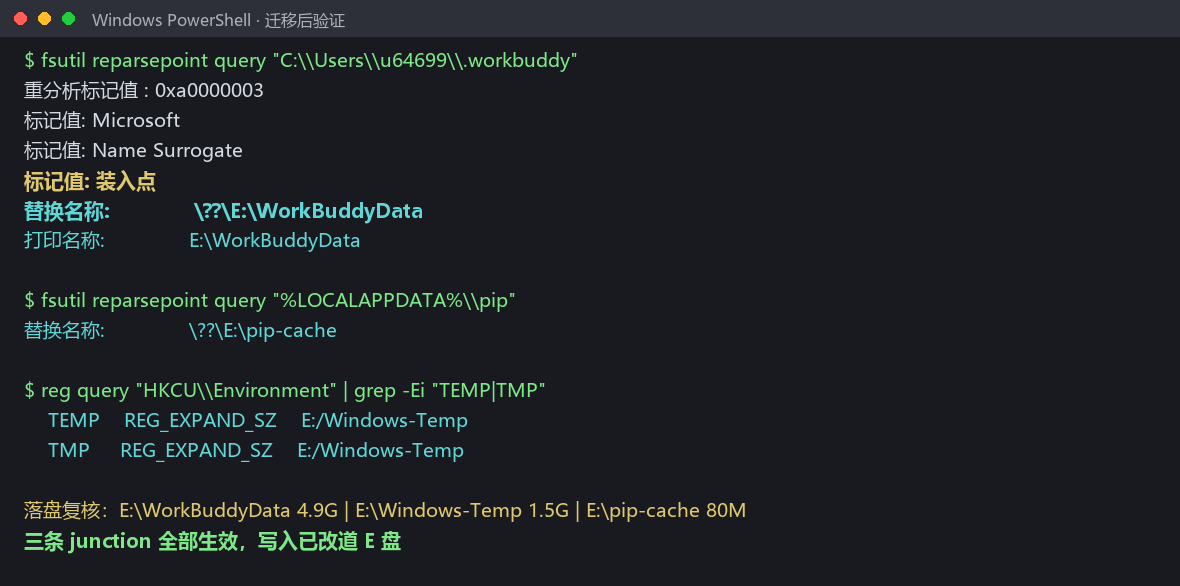This screenshot has width=1180, height=586.
Task: Click the E:\pip-cache 80M size entry
Action: pyautogui.click(x=666, y=512)
